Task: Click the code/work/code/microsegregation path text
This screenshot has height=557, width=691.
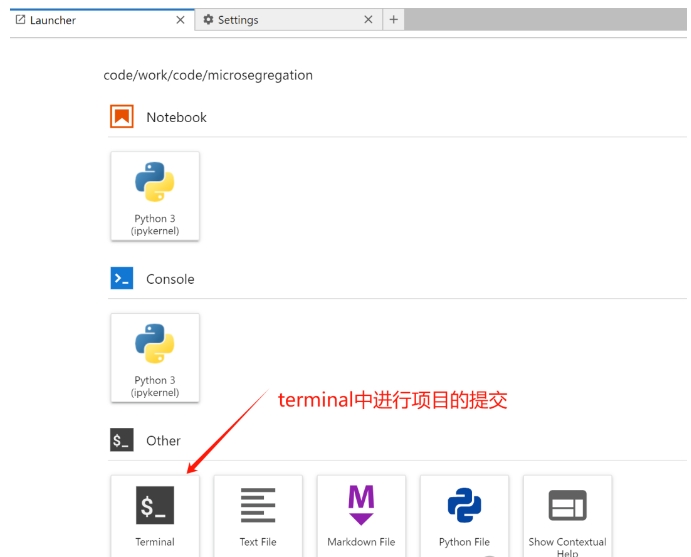Action: (208, 75)
